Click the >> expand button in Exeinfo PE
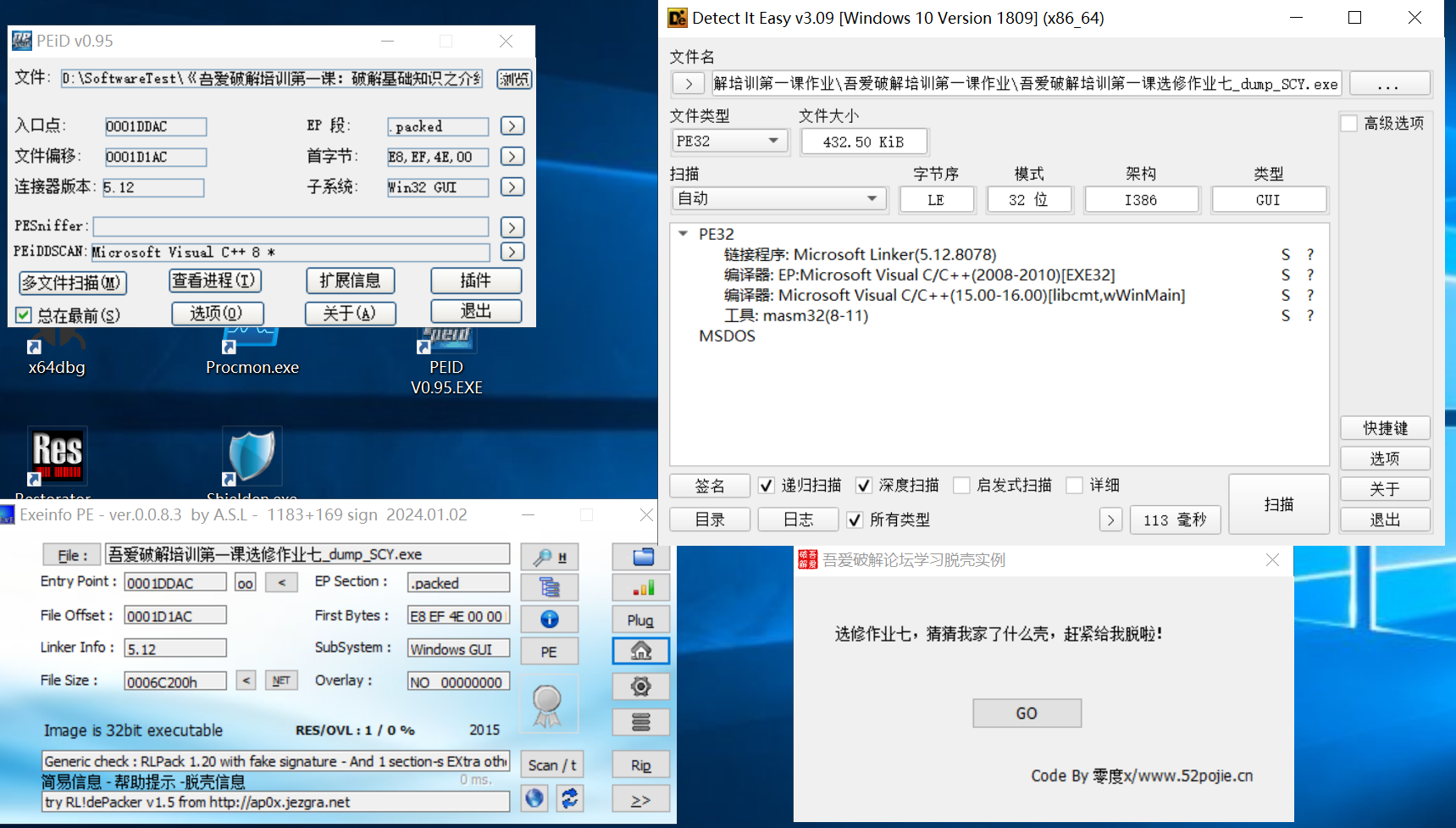The height and width of the screenshot is (828, 1456). (x=641, y=798)
